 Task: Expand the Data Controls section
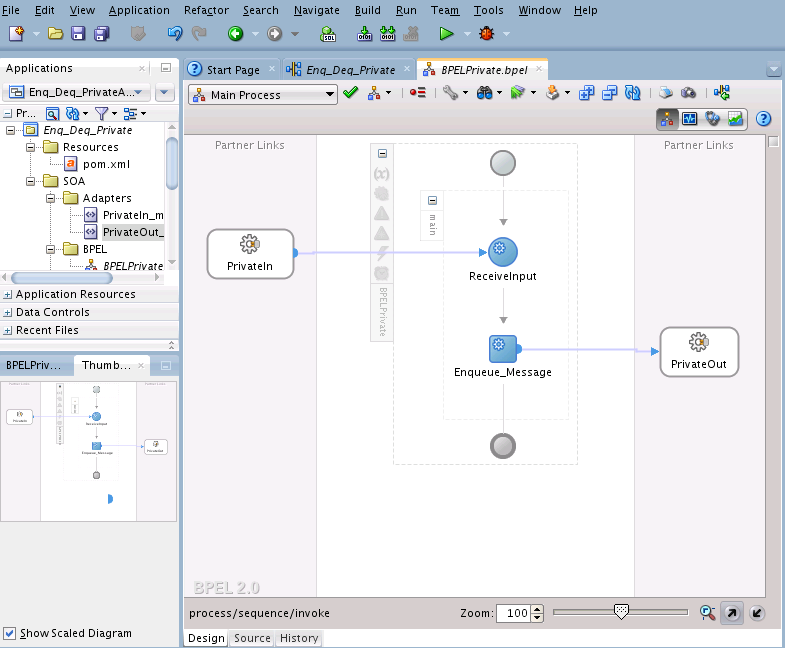tap(8, 313)
